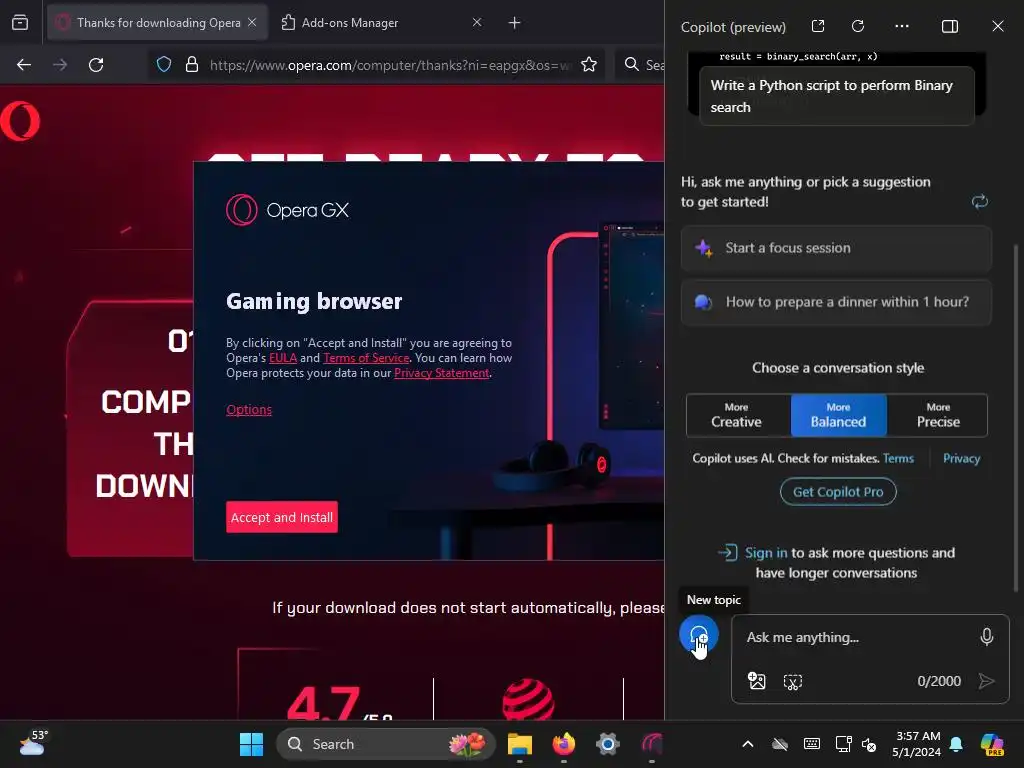1024x768 pixels.
Task: Show hidden system tray icons
Action: [x=748, y=744]
